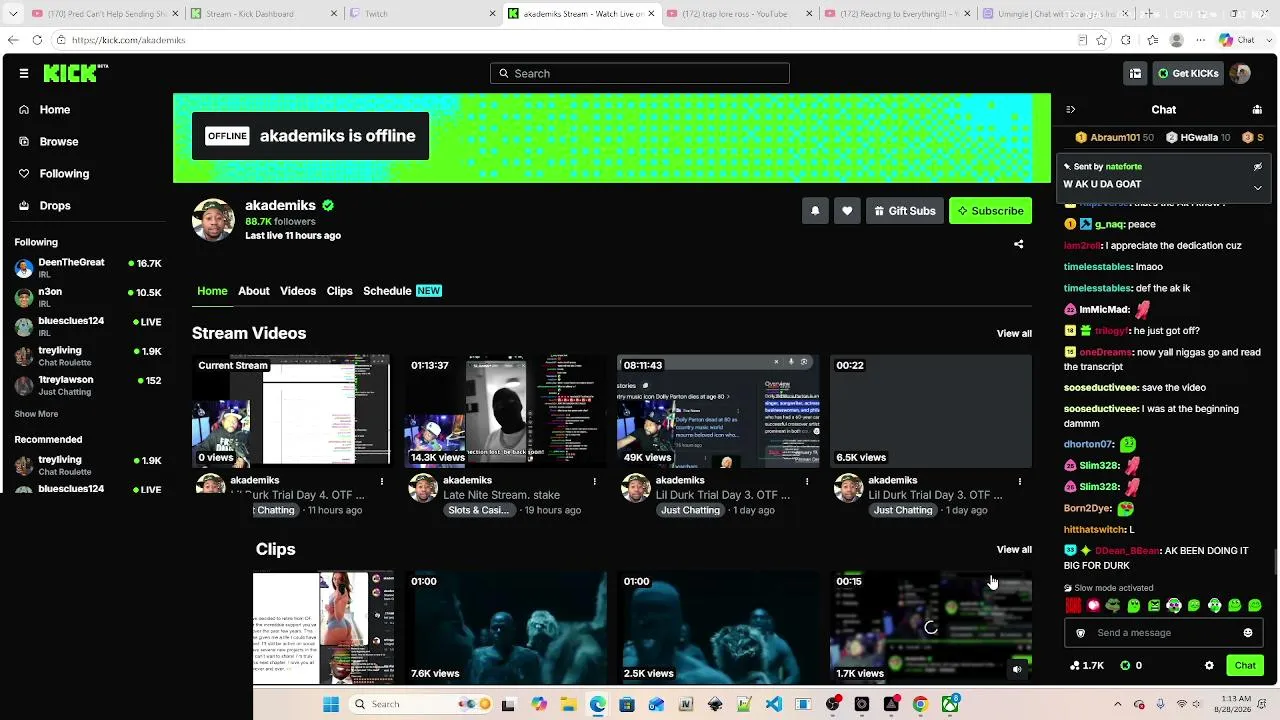Screen dimensions: 1280x720
Task: Open 1treylawson channel from Following
Action: point(88,385)
